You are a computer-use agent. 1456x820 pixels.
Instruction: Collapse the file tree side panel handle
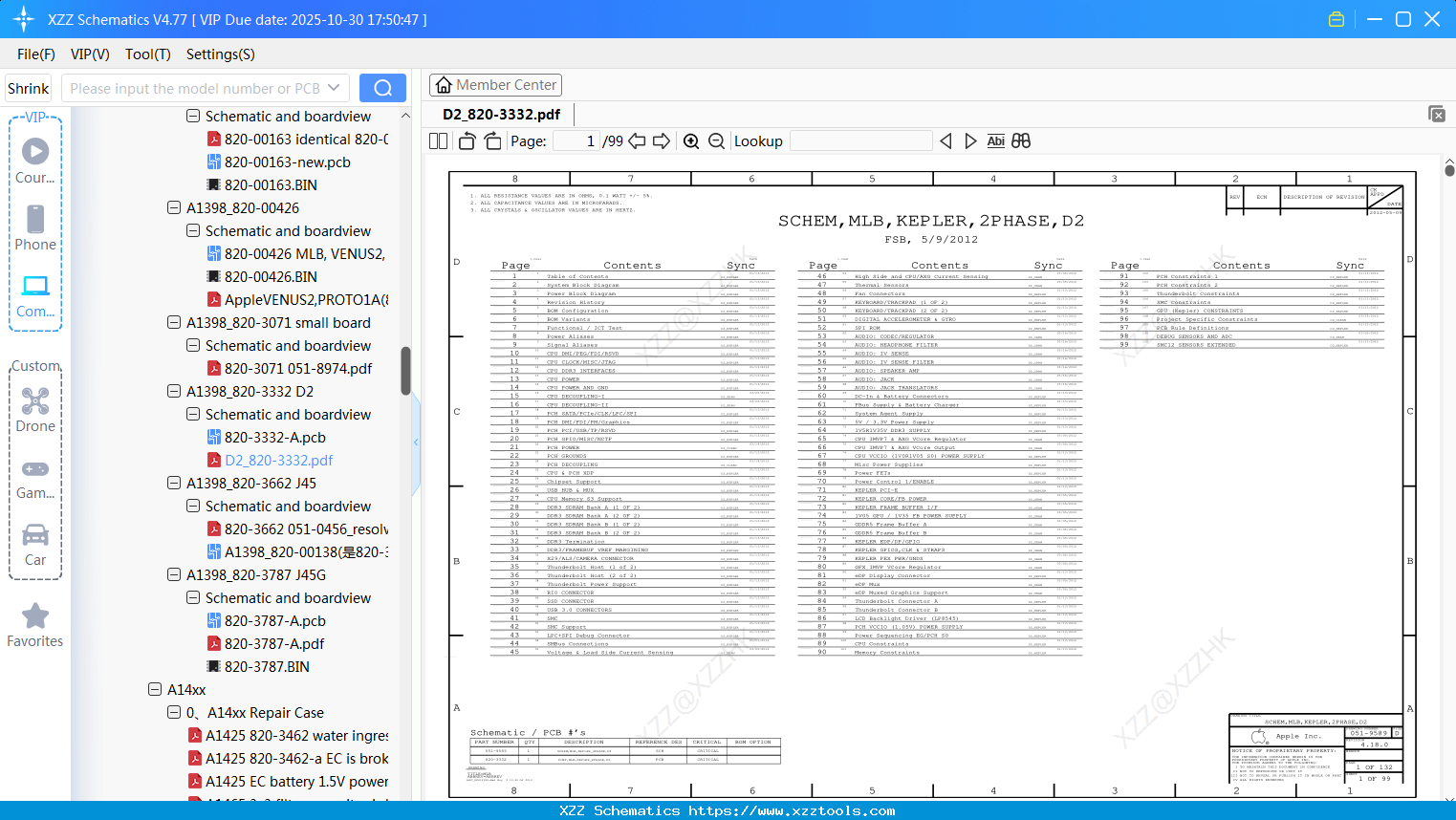coord(416,442)
